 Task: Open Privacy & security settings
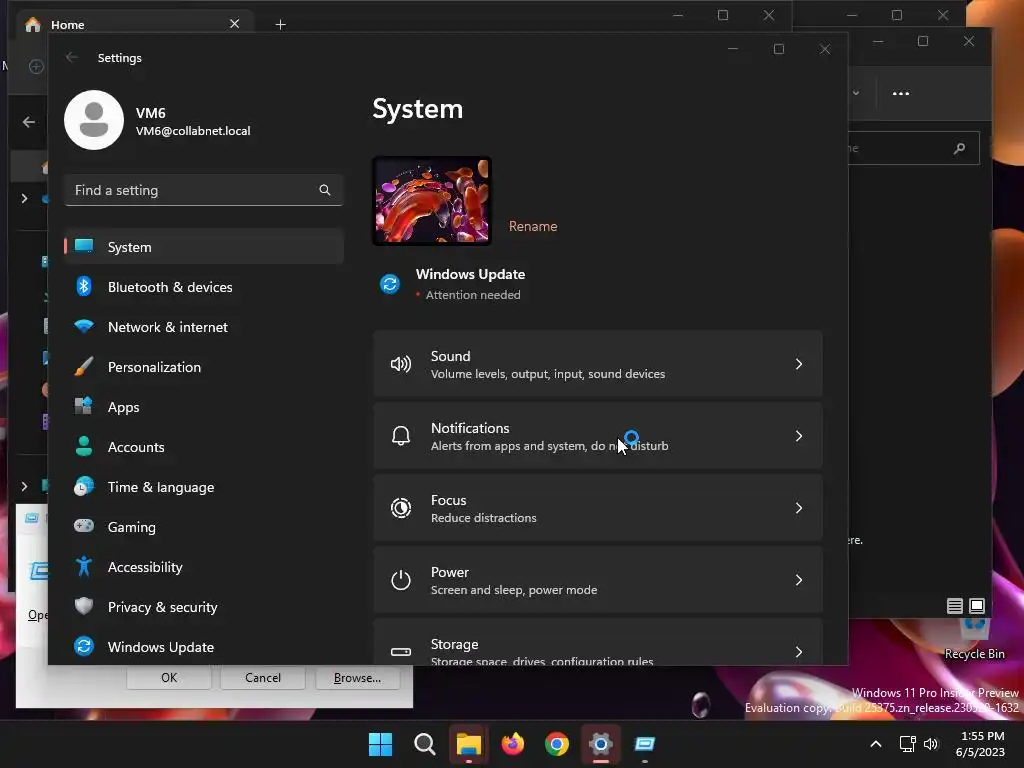(x=204, y=607)
